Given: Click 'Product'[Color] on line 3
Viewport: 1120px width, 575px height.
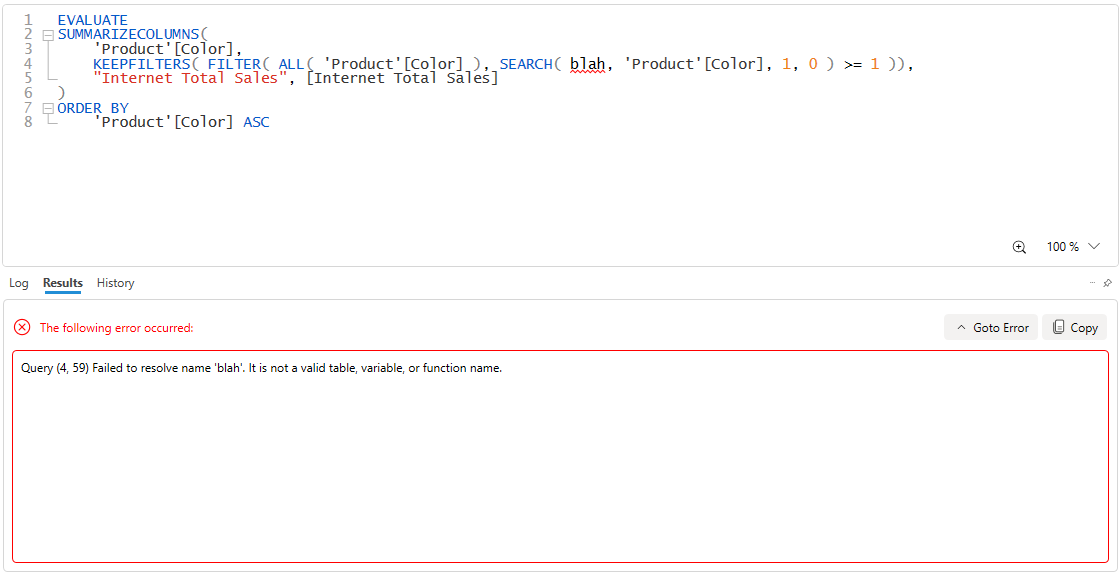Looking at the screenshot, I should coord(164,49).
